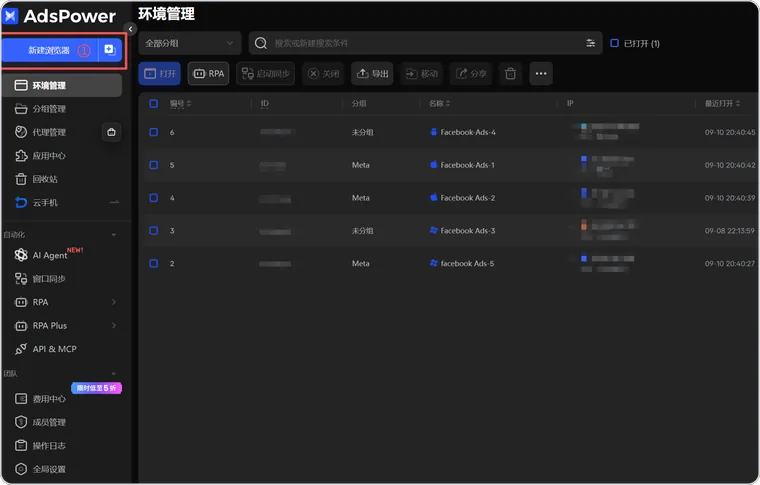Check the checkbox for row 2
The height and width of the screenshot is (485, 760).
point(154,263)
